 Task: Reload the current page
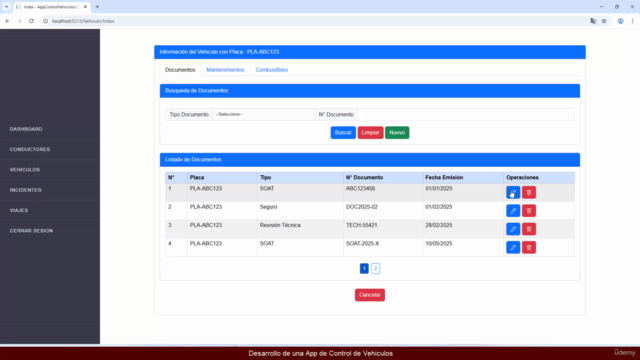click(x=31, y=21)
